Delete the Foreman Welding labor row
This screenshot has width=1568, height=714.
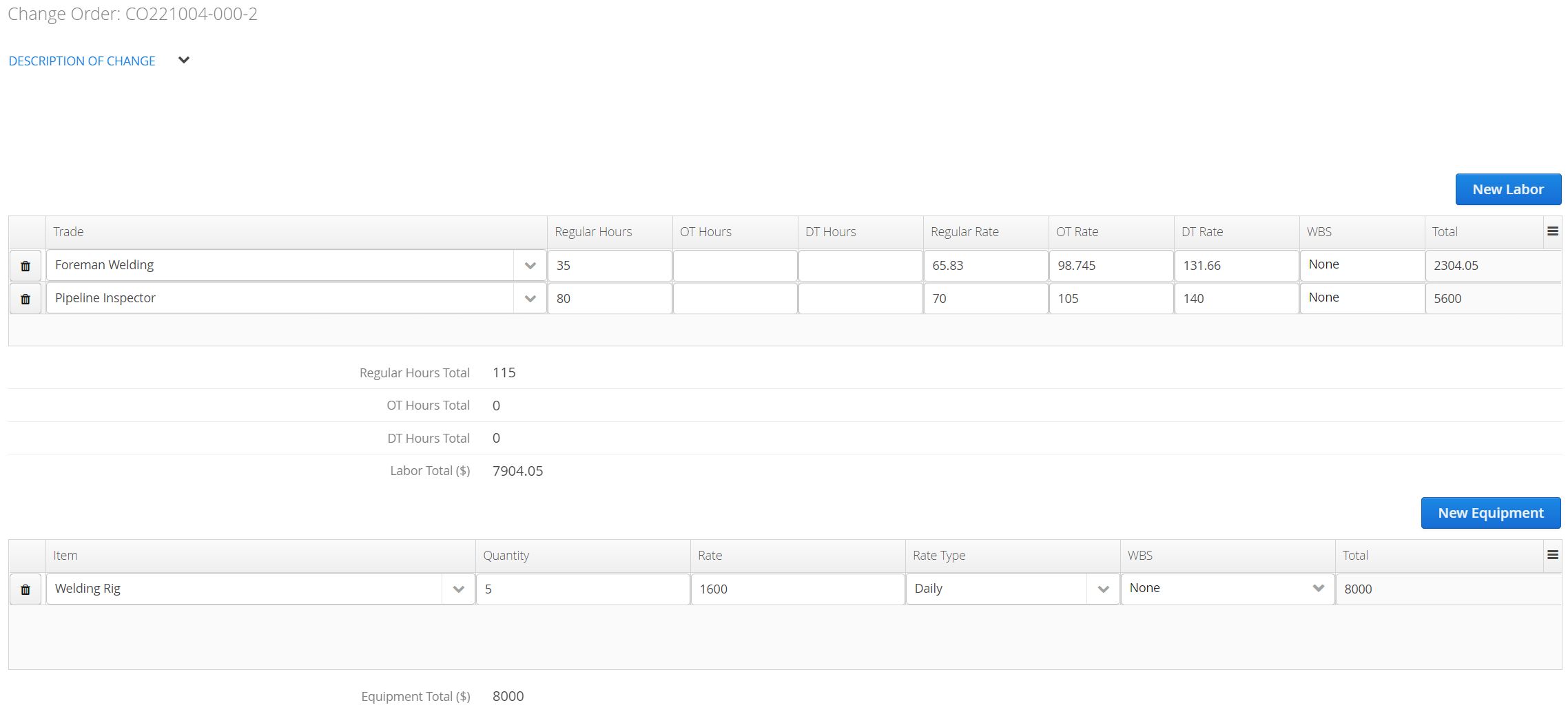coord(25,266)
